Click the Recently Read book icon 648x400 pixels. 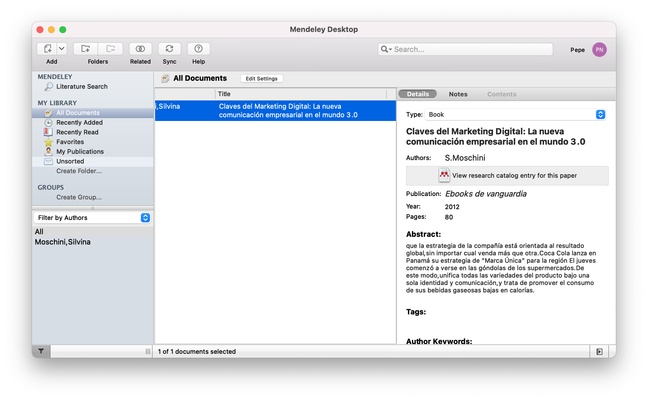48,132
